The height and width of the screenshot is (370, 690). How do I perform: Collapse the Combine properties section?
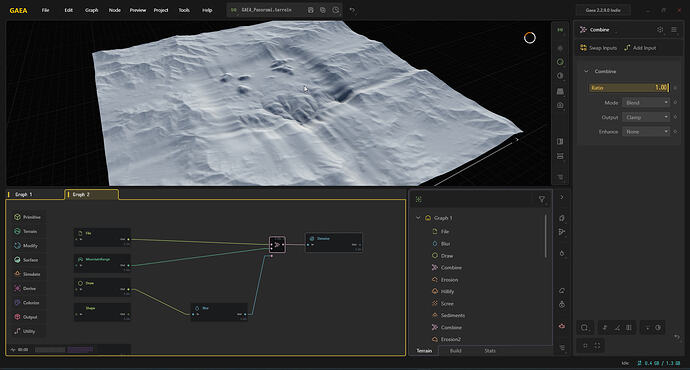[586, 71]
